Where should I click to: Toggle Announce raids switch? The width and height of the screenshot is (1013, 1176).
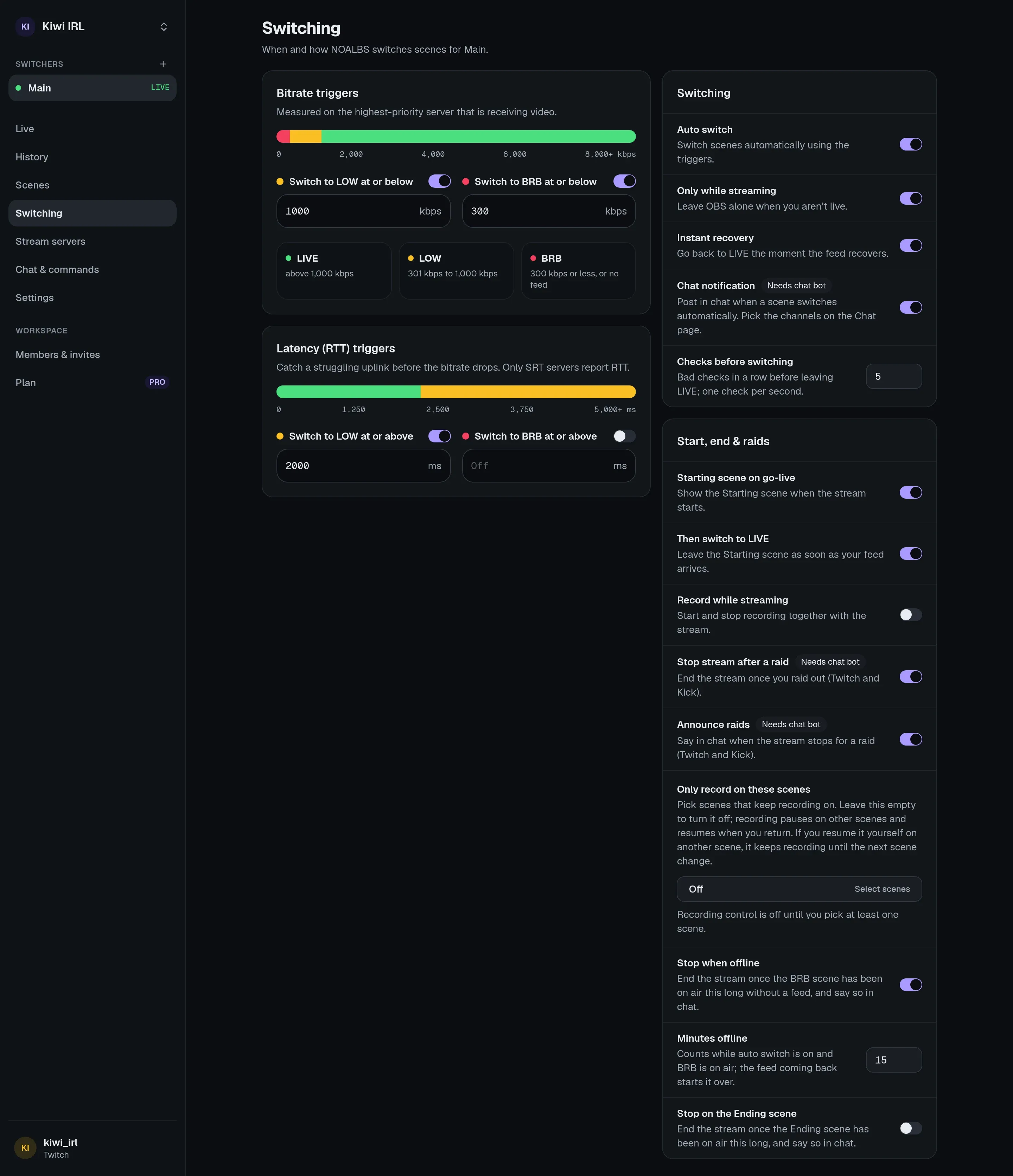pos(910,739)
